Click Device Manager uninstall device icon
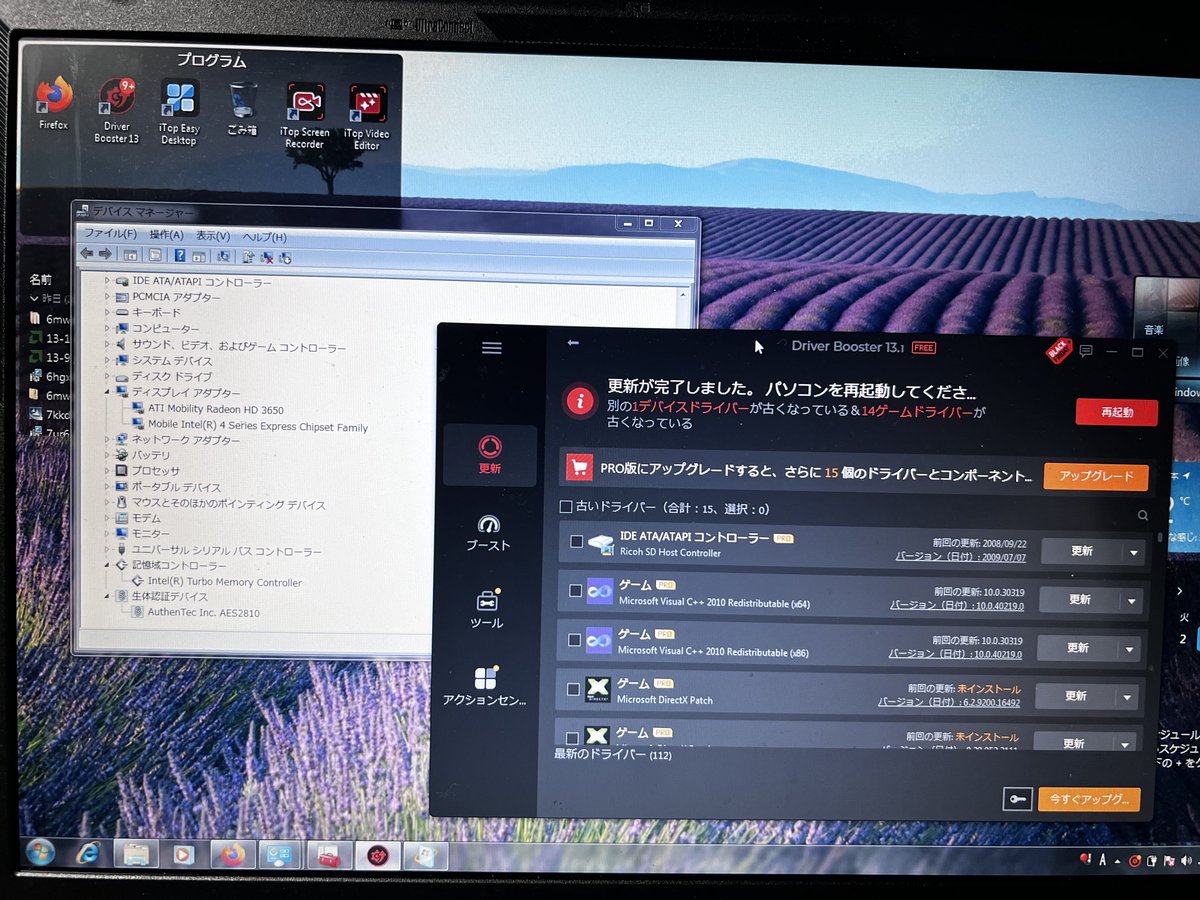The height and width of the screenshot is (900, 1200). click(x=267, y=257)
